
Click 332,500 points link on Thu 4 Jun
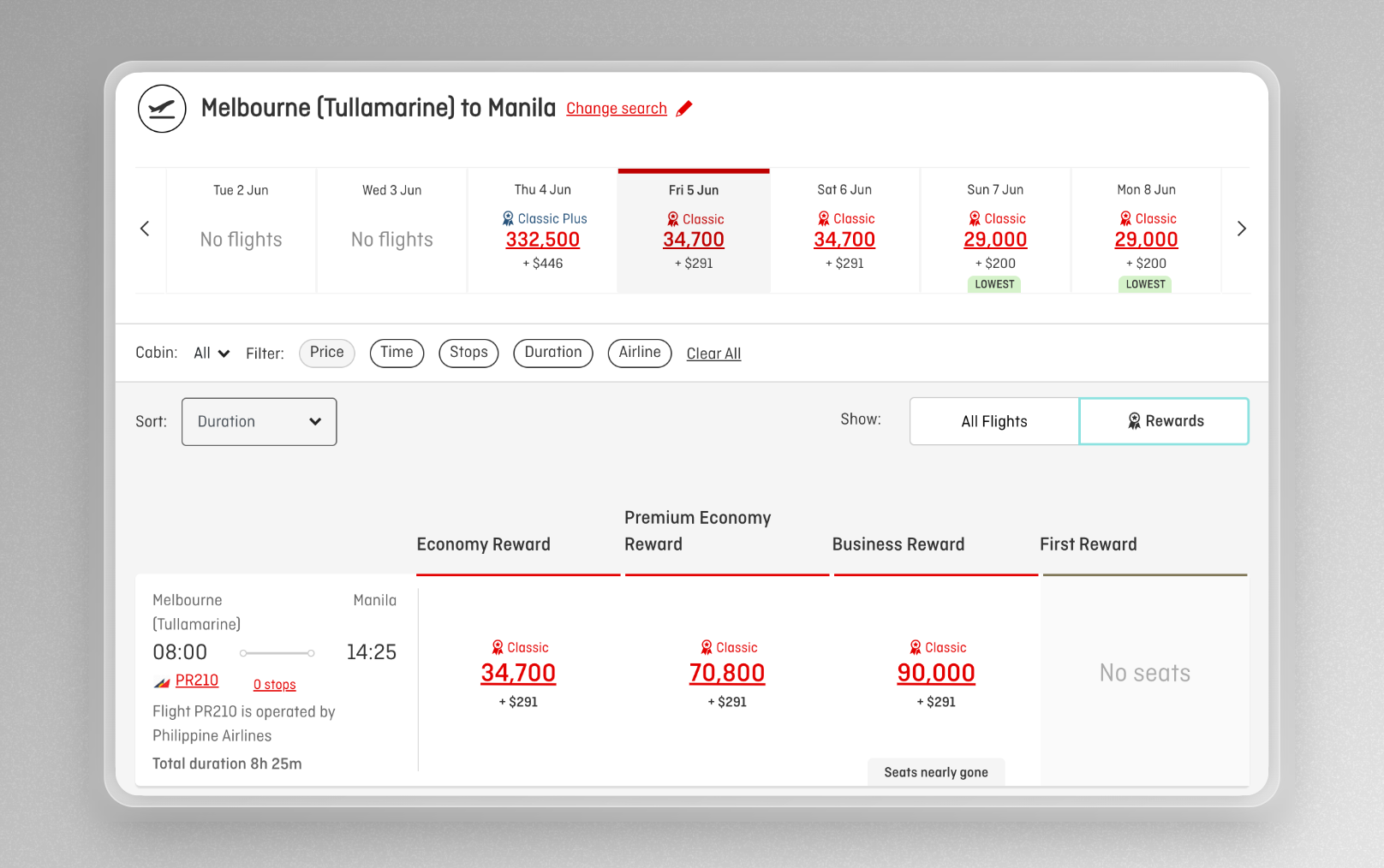pos(543,240)
